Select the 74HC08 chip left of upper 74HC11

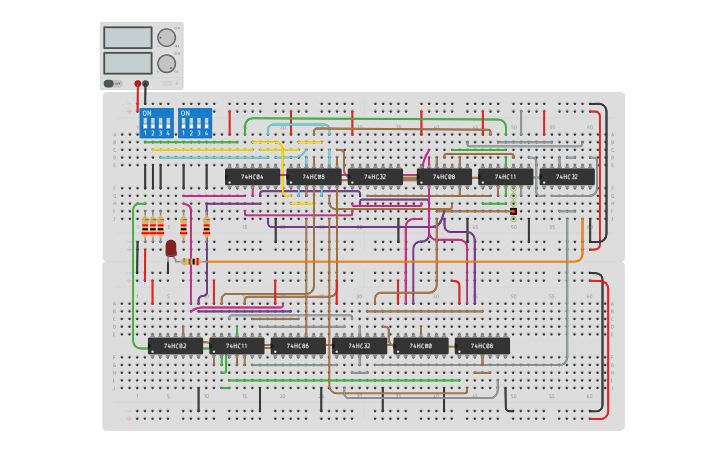click(x=444, y=177)
